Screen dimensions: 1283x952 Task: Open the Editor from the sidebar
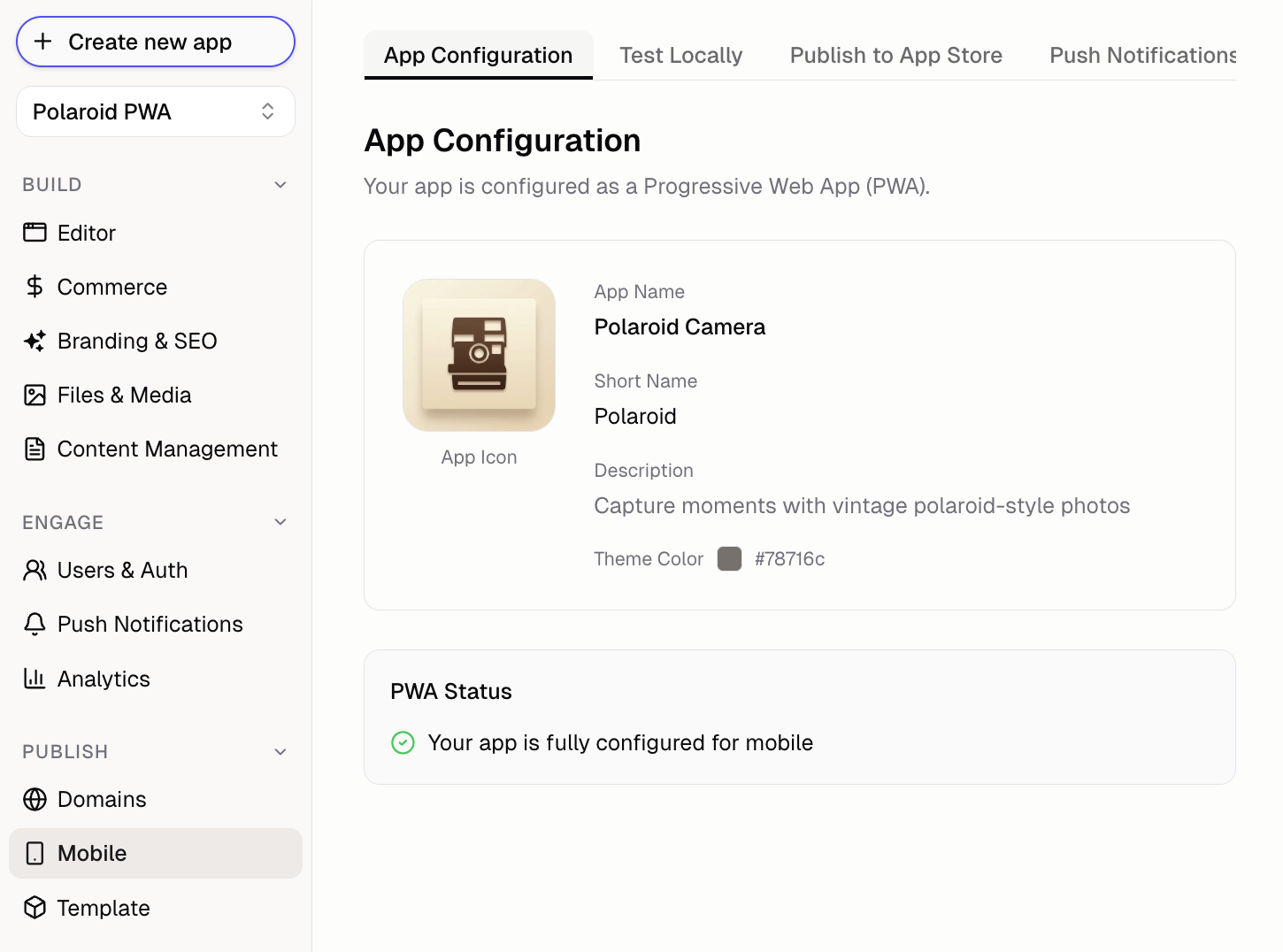(x=35, y=233)
